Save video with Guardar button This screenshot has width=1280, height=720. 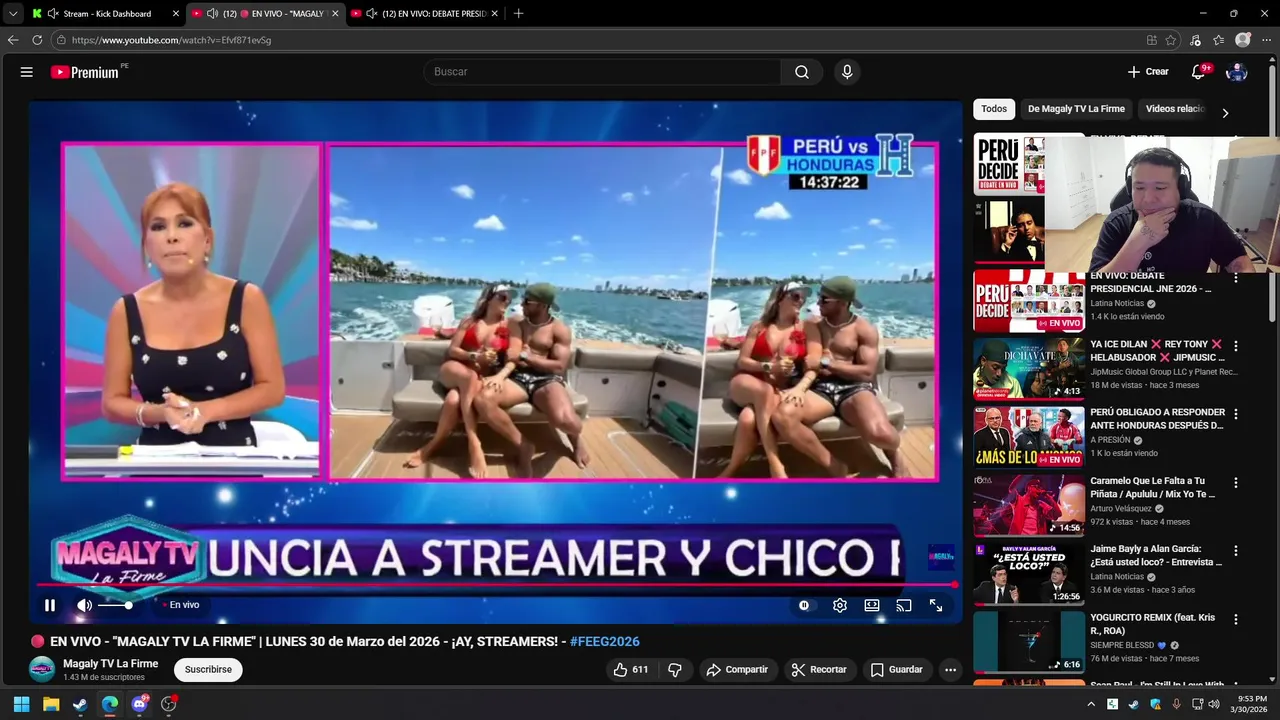(x=896, y=670)
